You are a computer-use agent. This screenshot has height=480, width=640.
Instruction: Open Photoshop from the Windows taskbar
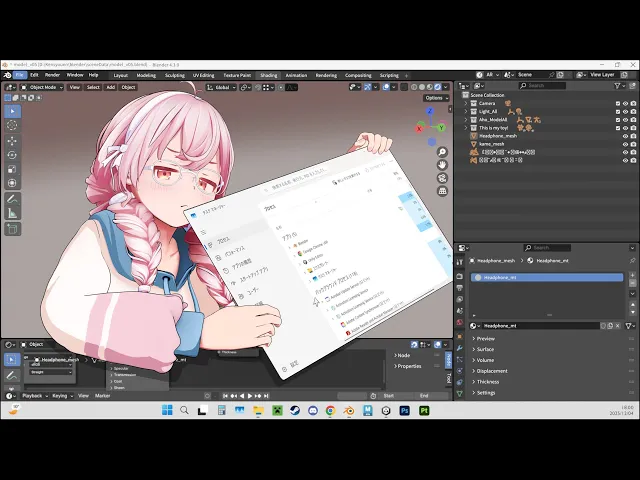(404, 410)
